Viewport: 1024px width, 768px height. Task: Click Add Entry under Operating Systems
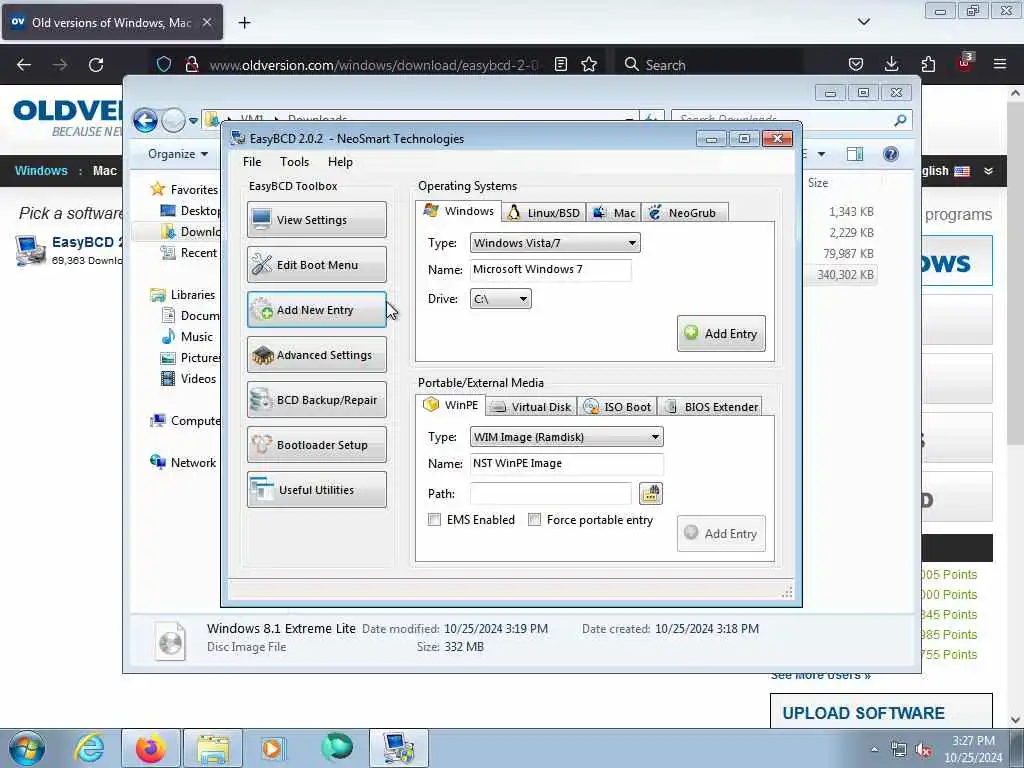pyautogui.click(x=721, y=334)
